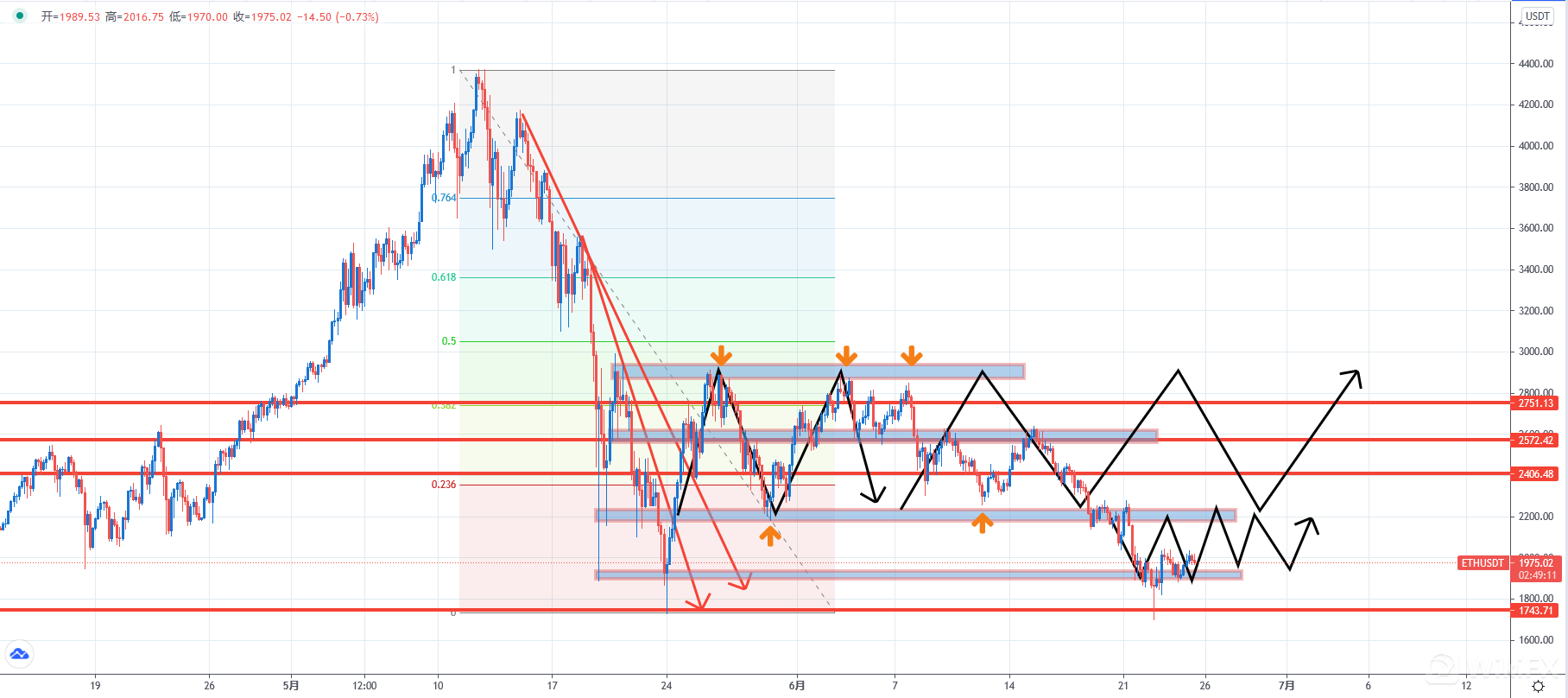Open chart settings gear icon

coord(1538,687)
